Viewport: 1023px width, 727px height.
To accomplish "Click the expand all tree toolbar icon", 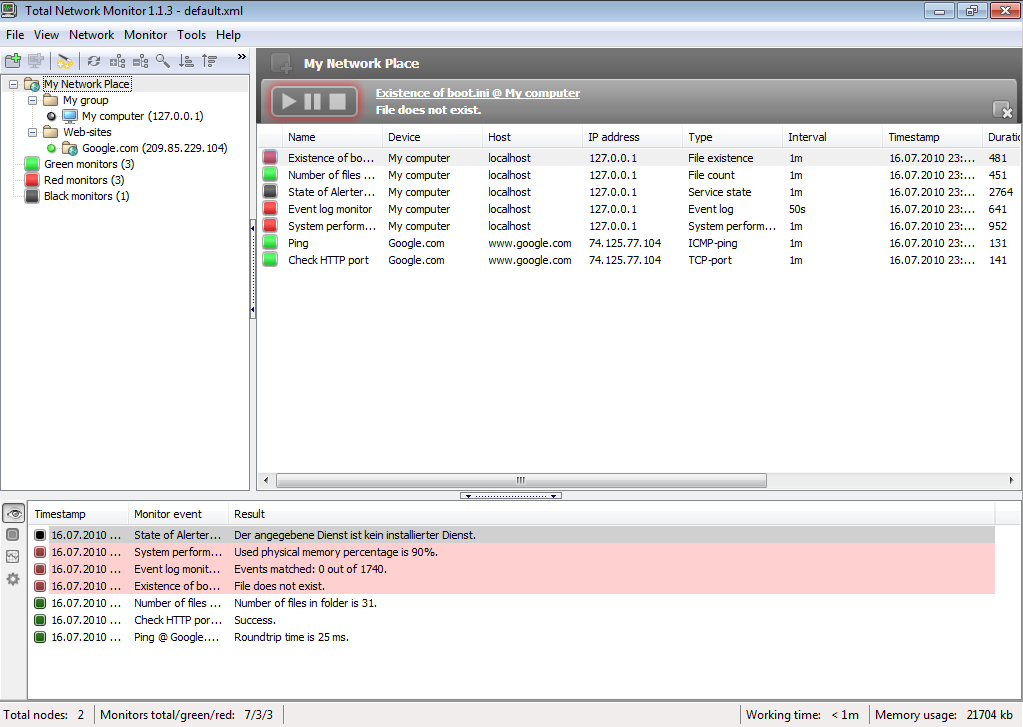I will pos(117,61).
